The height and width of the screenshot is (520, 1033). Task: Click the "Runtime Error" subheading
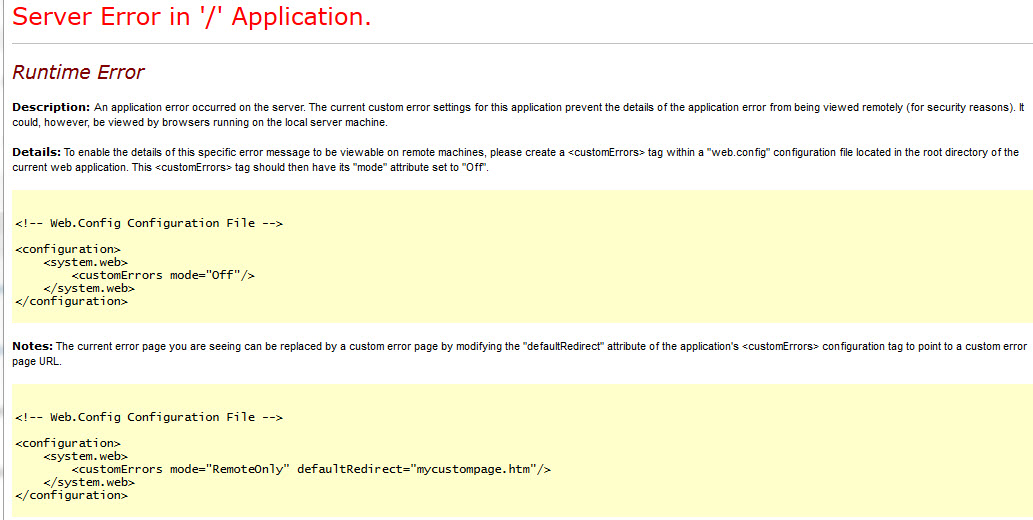click(78, 72)
